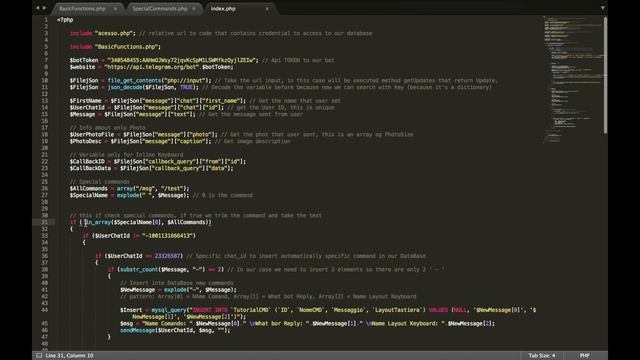The image size is (640, 360).
Task: Open the tab list dropdown arrow
Action: pos(602,8)
